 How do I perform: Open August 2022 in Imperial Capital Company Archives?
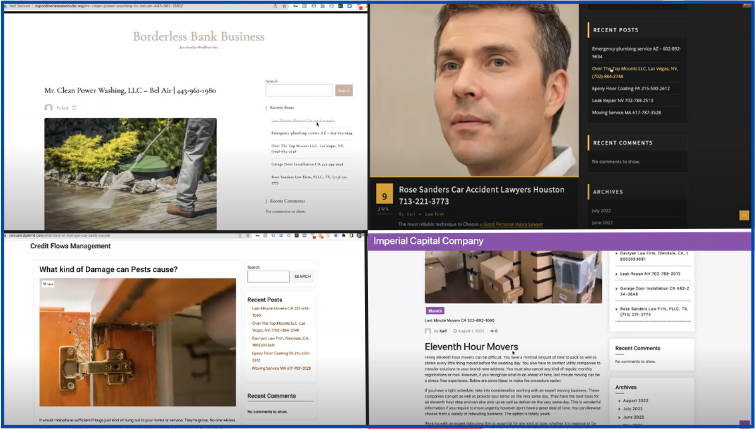tap(636, 401)
